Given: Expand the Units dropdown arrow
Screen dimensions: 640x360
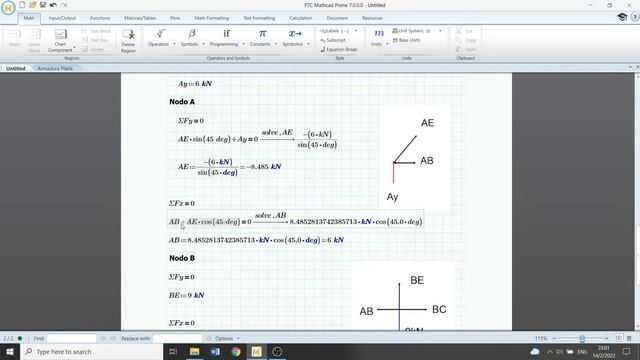Looking at the screenshot, I should (x=387, y=44).
